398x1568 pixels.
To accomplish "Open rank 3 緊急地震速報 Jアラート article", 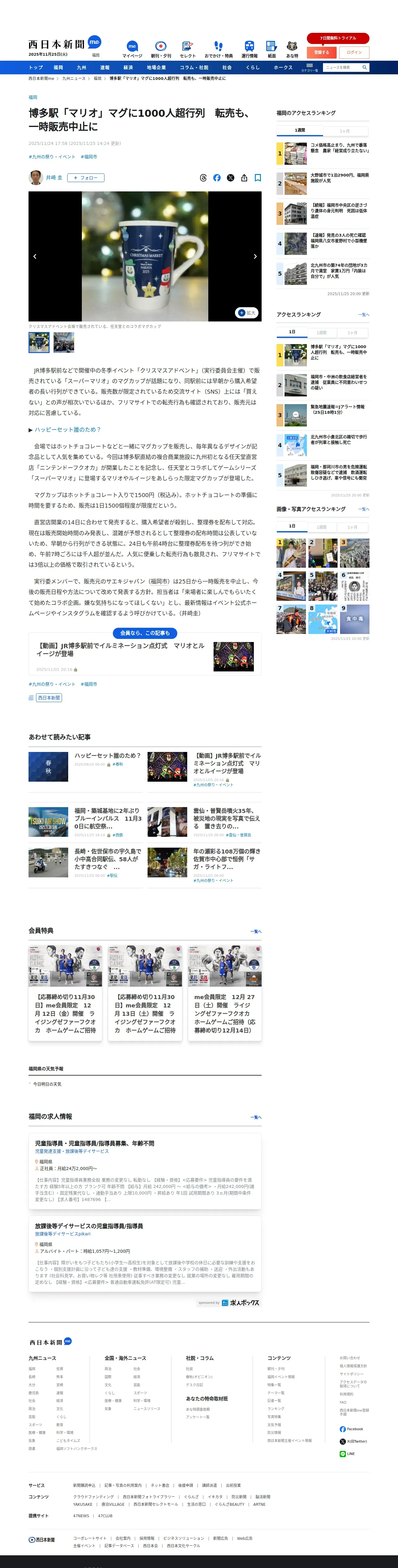I will coord(322,415).
